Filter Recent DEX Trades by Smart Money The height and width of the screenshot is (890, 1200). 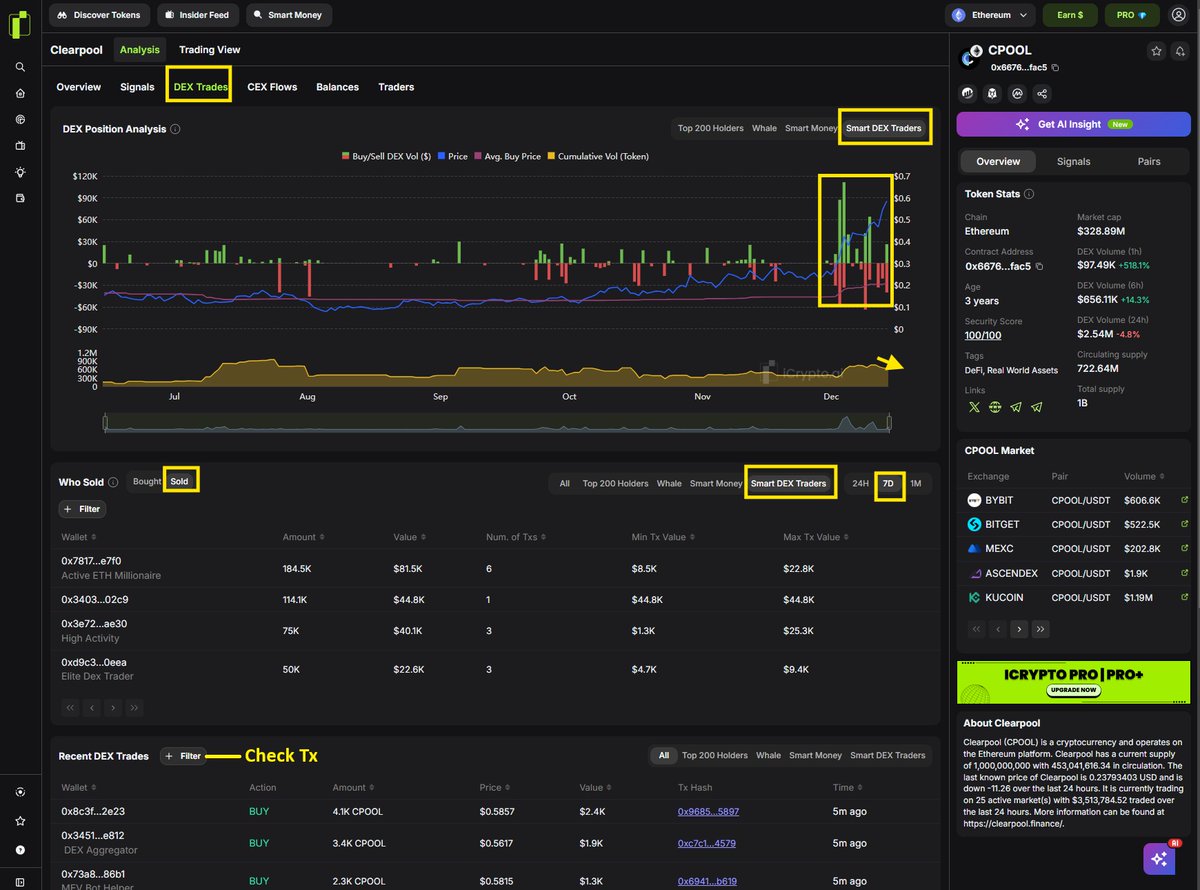pos(815,756)
